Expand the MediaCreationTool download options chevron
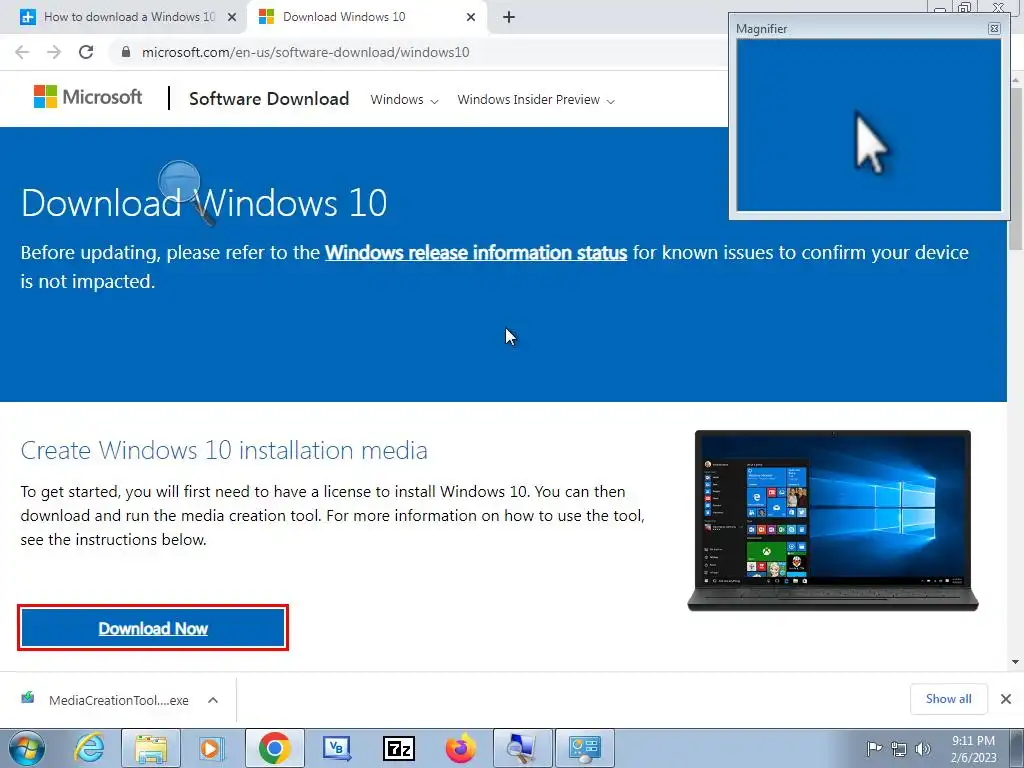 click(213, 700)
